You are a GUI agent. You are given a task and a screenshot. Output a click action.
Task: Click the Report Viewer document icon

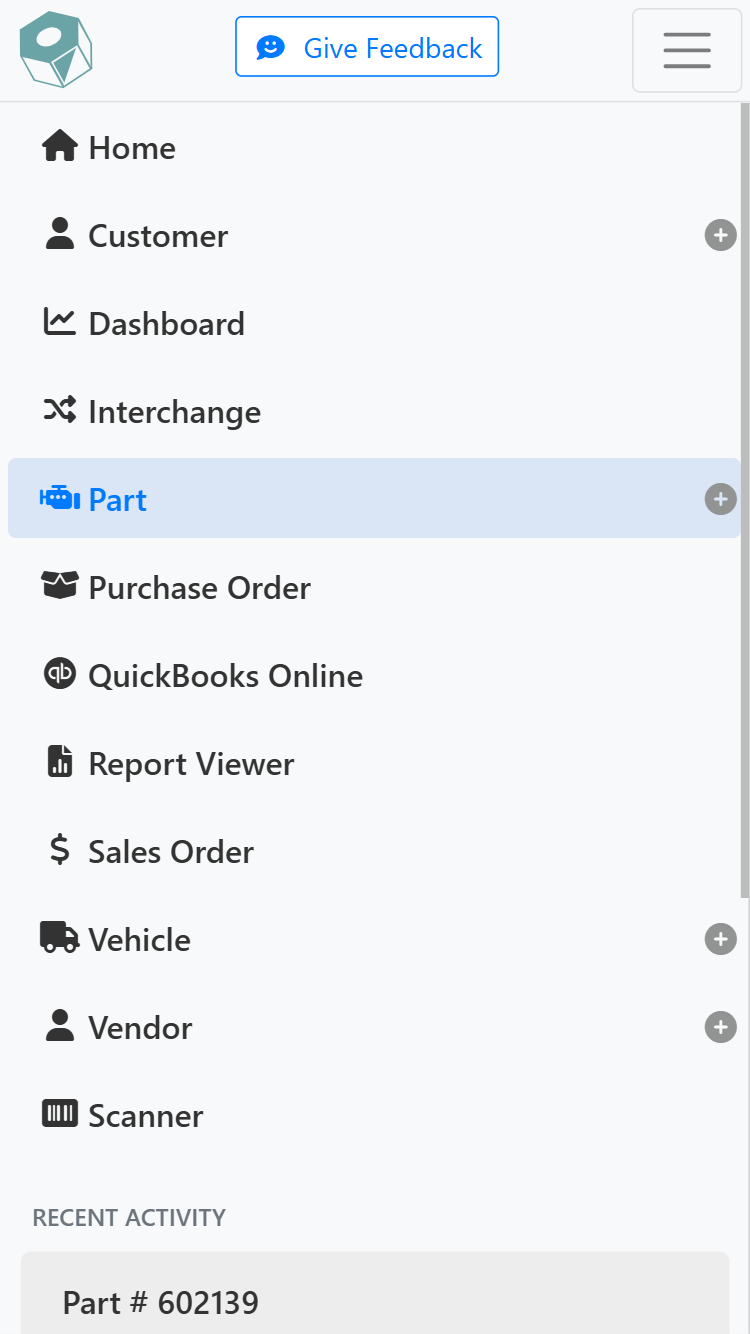click(x=60, y=762)
